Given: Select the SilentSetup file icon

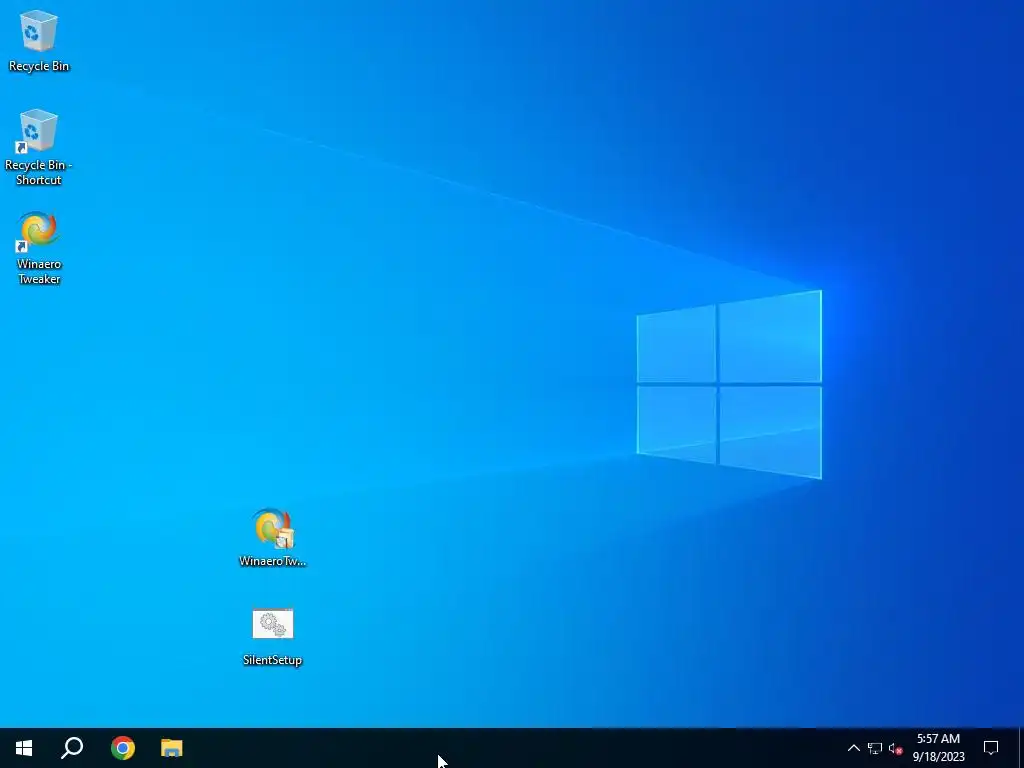Looking at the screenshot, I should pos(273,637).
